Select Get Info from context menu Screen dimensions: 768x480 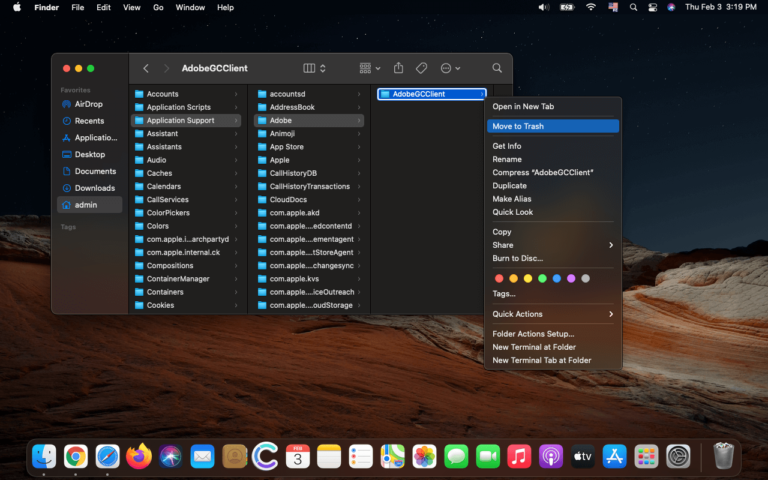(x=552, y=146)
